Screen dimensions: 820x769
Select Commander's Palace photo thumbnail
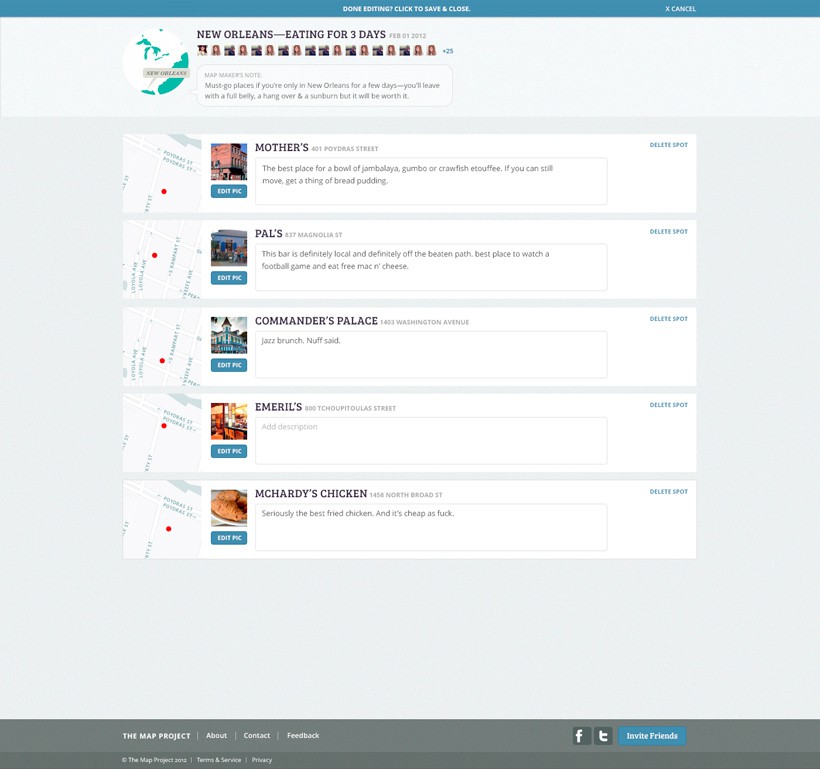(x=229, y=335)
